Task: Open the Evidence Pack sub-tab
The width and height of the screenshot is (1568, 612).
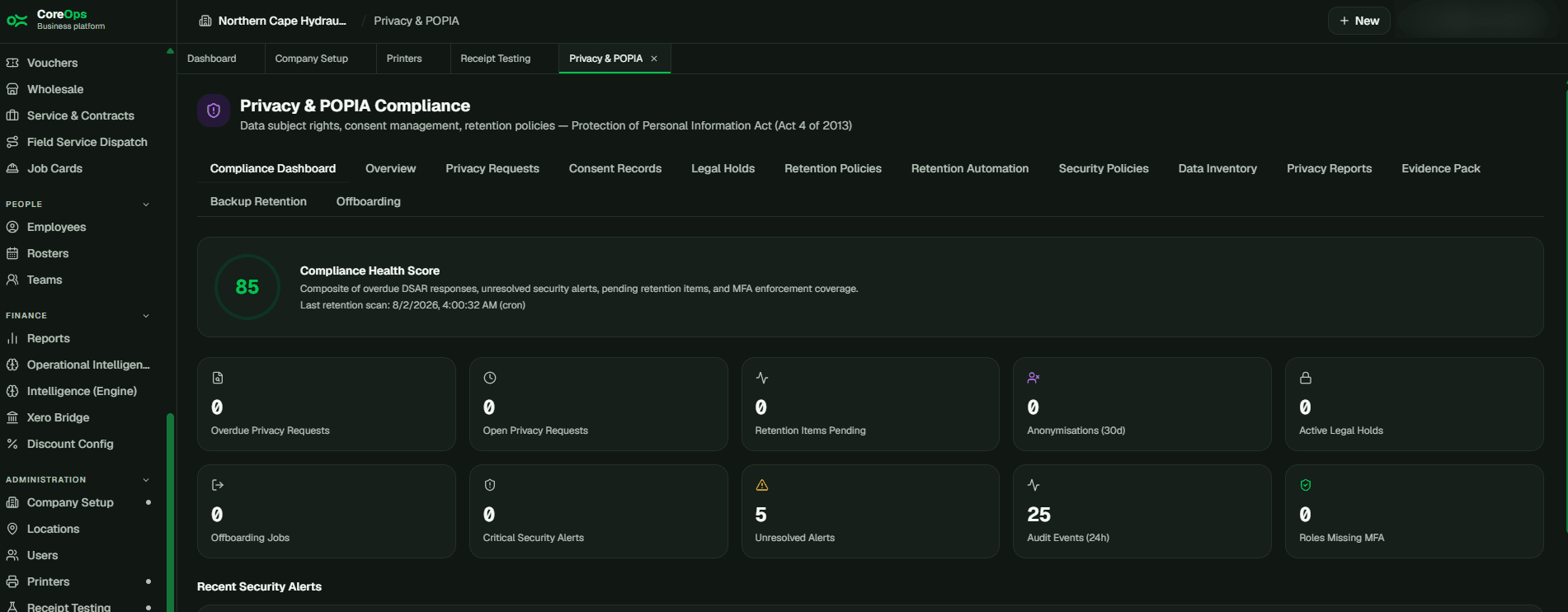Action: 1441,168
